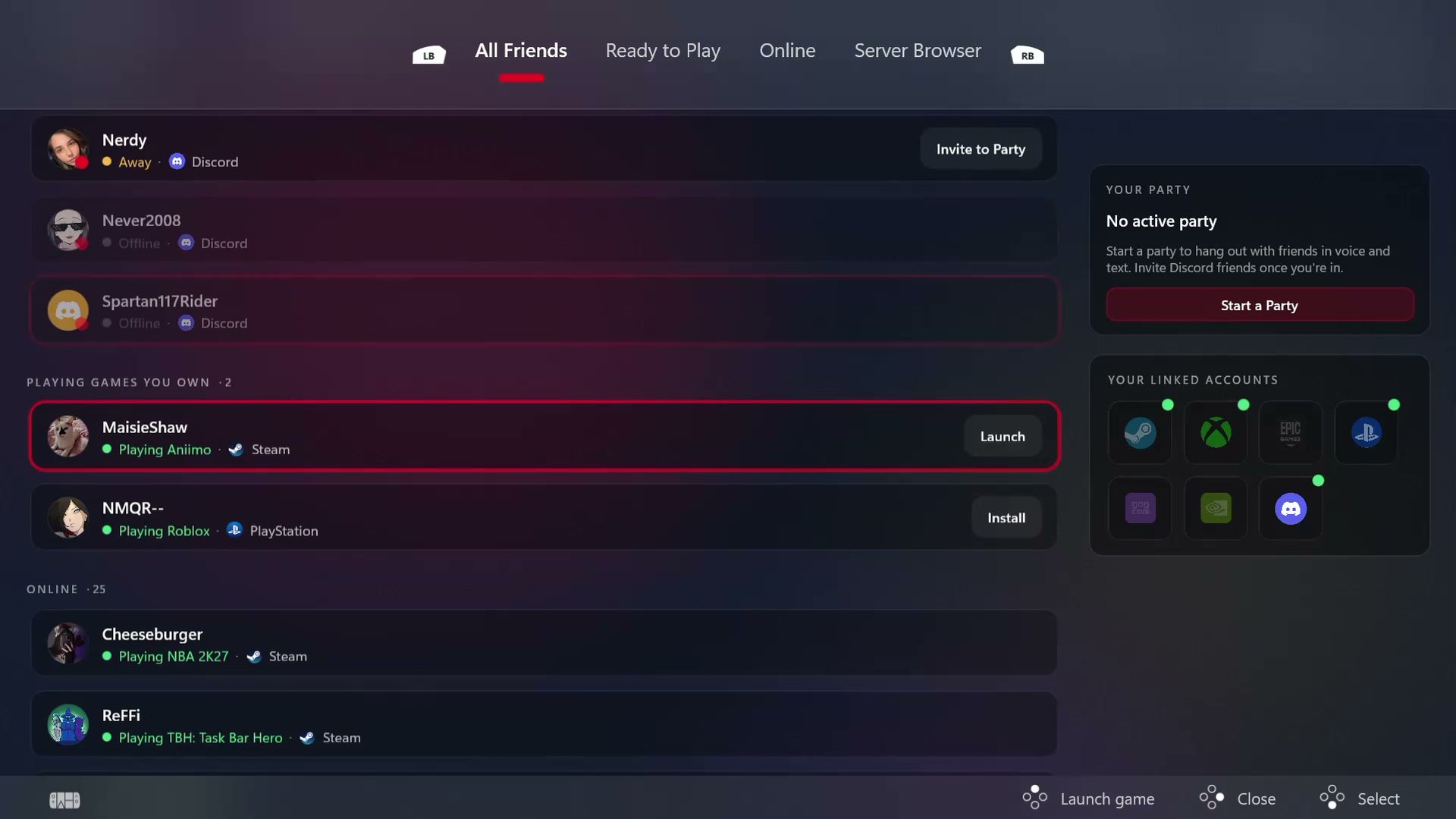Click ReFFi's wizard avatar
The image size is (1456, 819).
click(x=67, y=724)
